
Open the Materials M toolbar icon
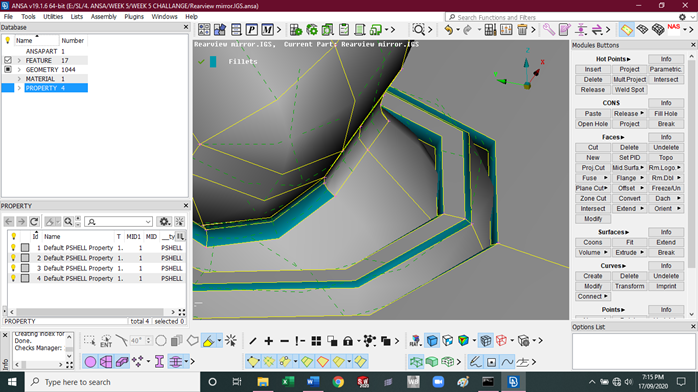[267, 30]
